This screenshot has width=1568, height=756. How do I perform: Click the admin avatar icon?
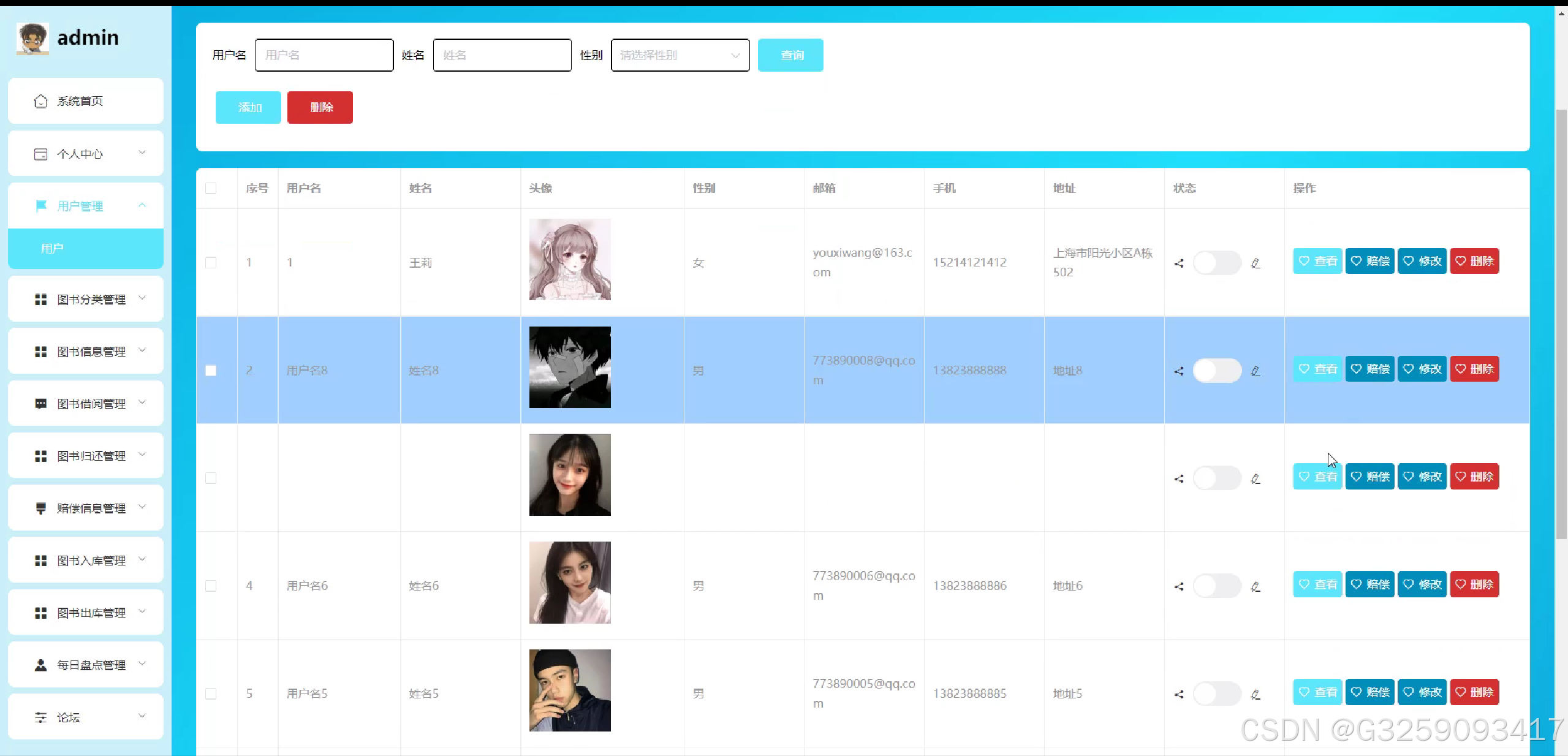pos(32,39)
